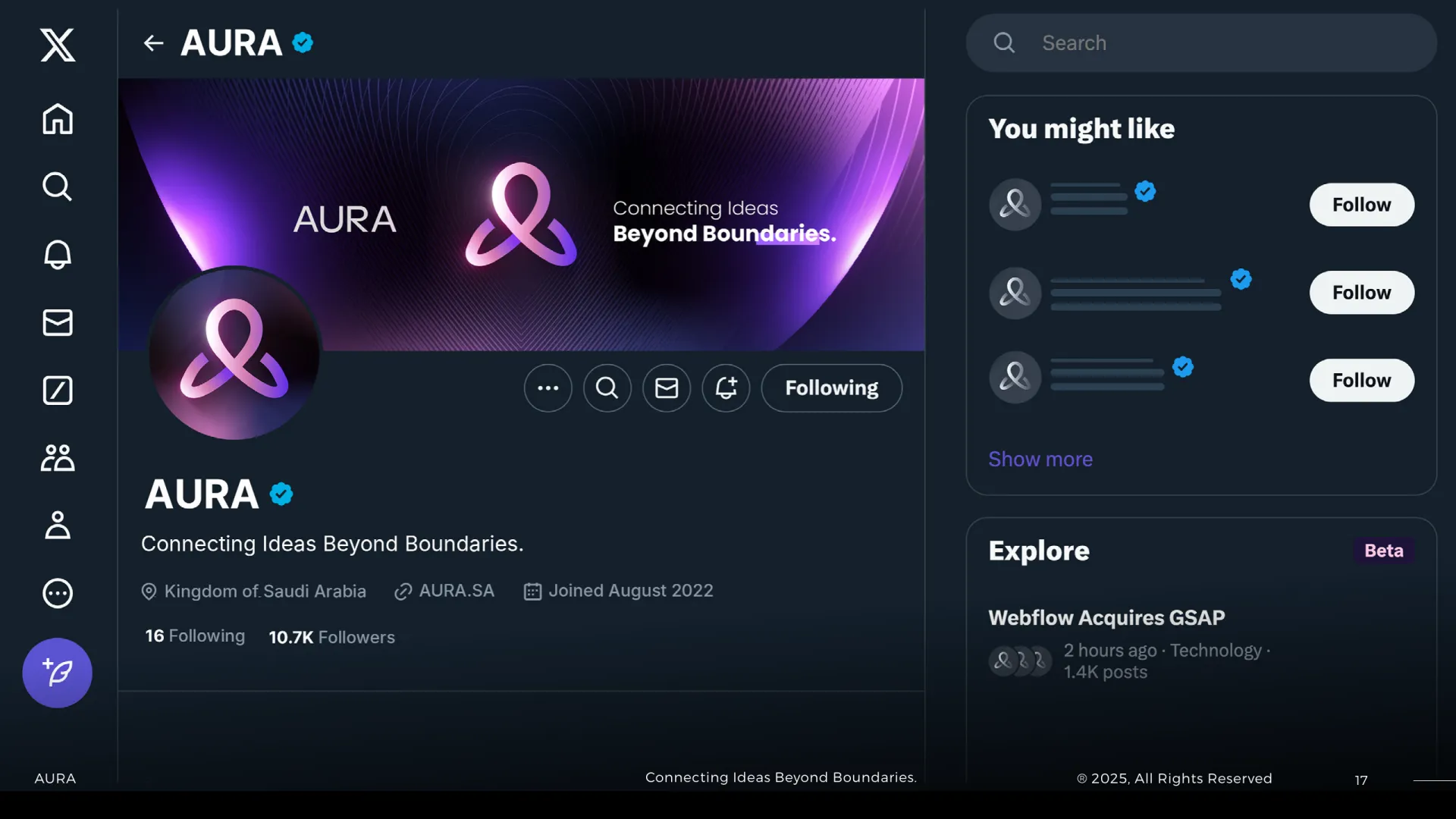Click the profile bio text

[x=332, y=544]
